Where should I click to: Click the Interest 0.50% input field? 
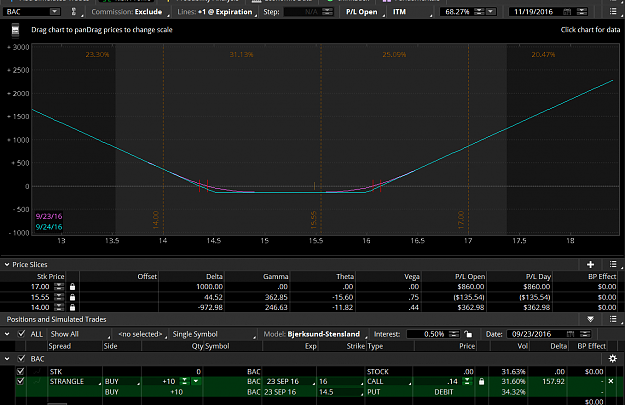(426, 334)
